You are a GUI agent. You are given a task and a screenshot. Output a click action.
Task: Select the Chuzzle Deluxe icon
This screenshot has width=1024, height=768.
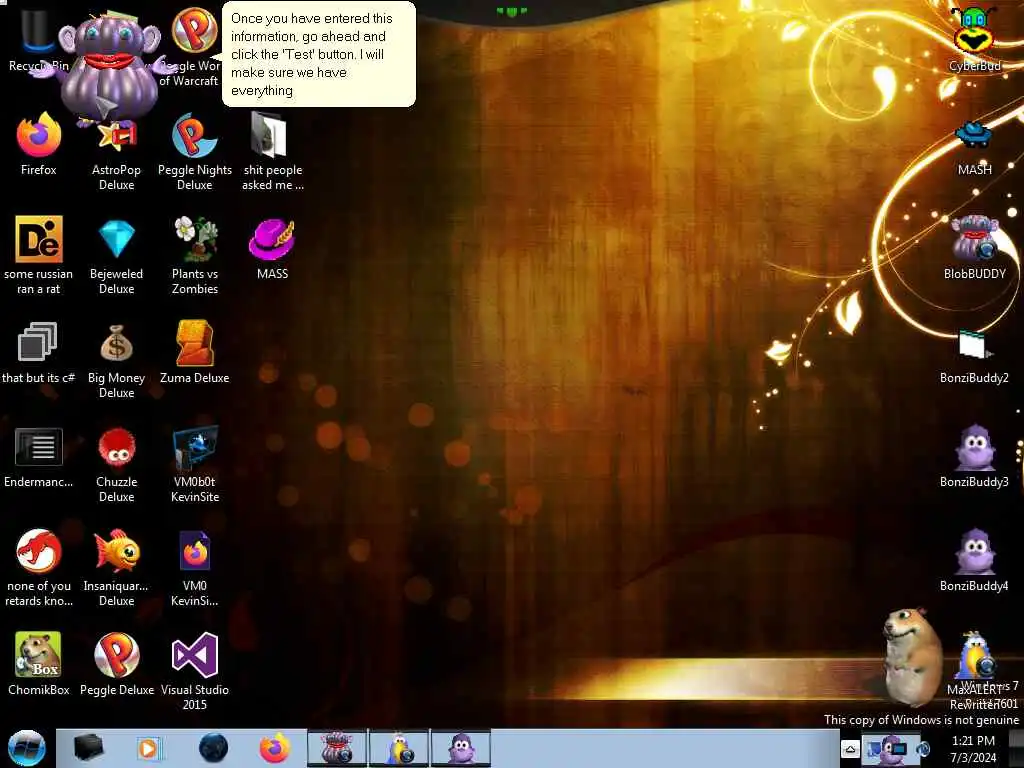click(116, 464)
